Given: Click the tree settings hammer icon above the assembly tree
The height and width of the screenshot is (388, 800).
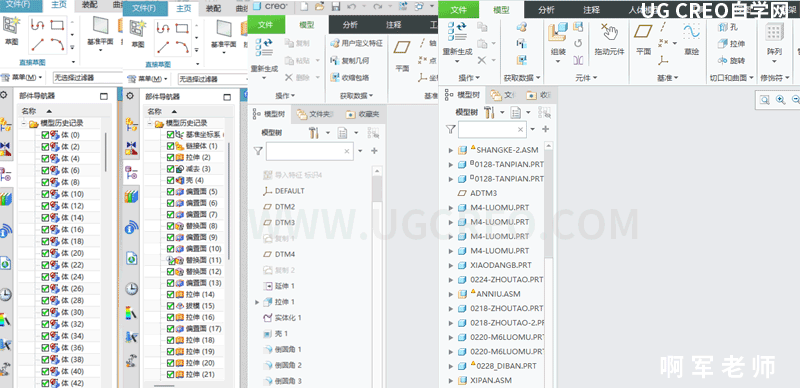Looking at the screenshot, I should tap(489, 112).
